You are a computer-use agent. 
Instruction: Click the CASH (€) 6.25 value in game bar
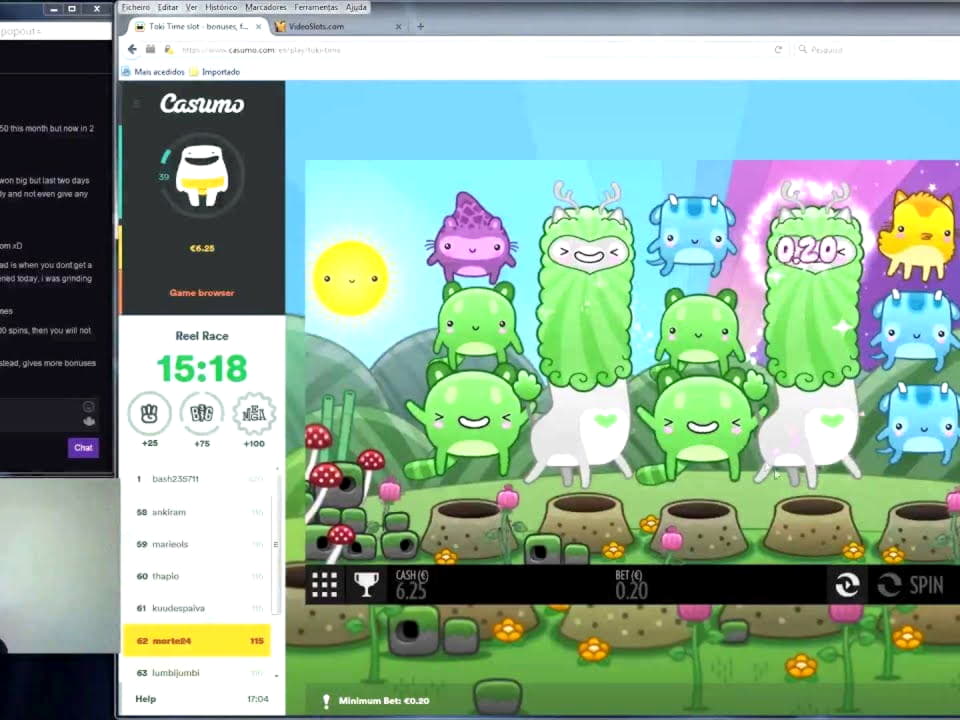pos(411,585)
